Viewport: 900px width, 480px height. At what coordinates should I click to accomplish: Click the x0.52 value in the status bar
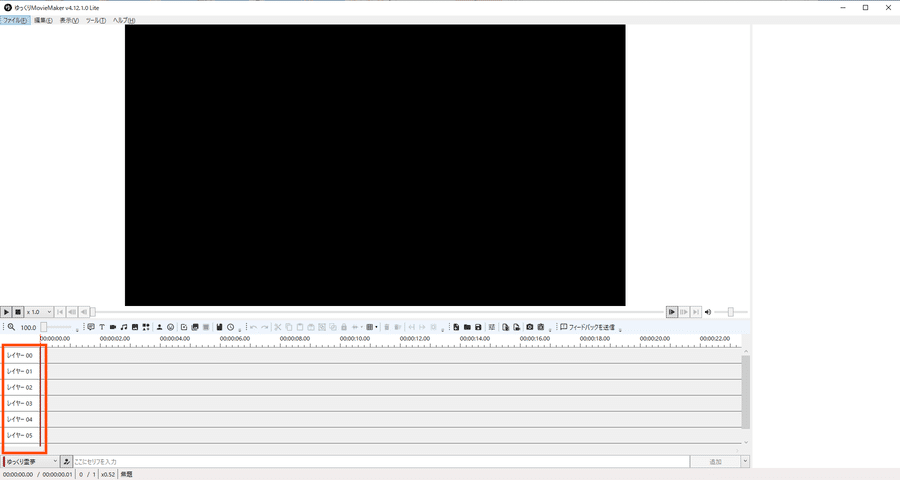pyautogui.click(x=108, y=475)
